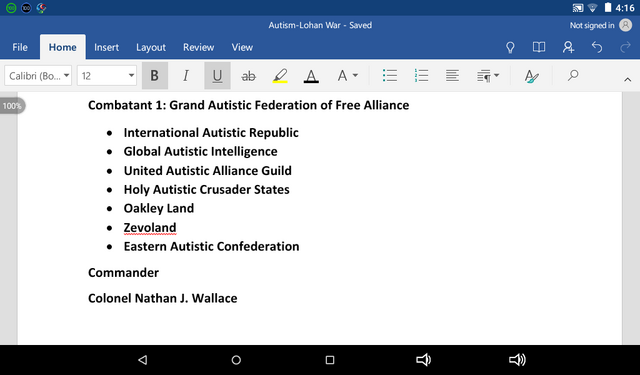Viewport: 640px width, 375px height.
Task: Tap the volume up icon
Action: (517, 360)
